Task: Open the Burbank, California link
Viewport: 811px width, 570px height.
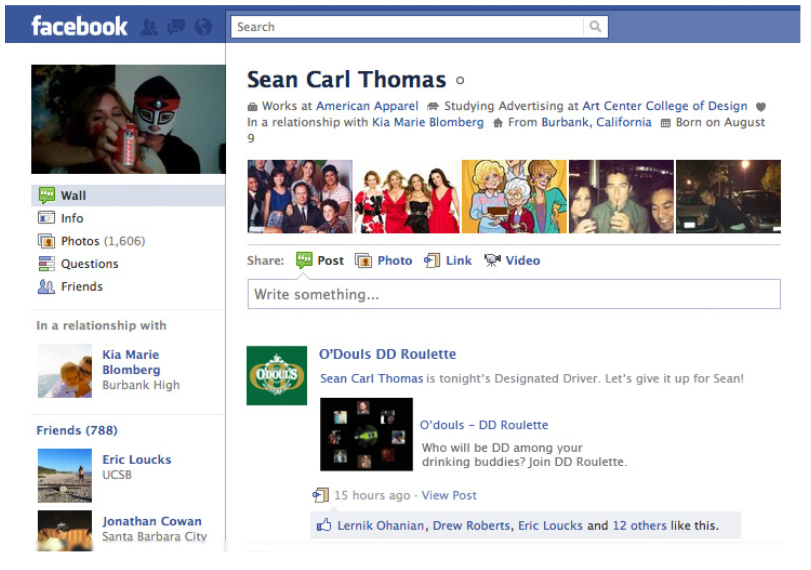Action: tap(596, 123)
